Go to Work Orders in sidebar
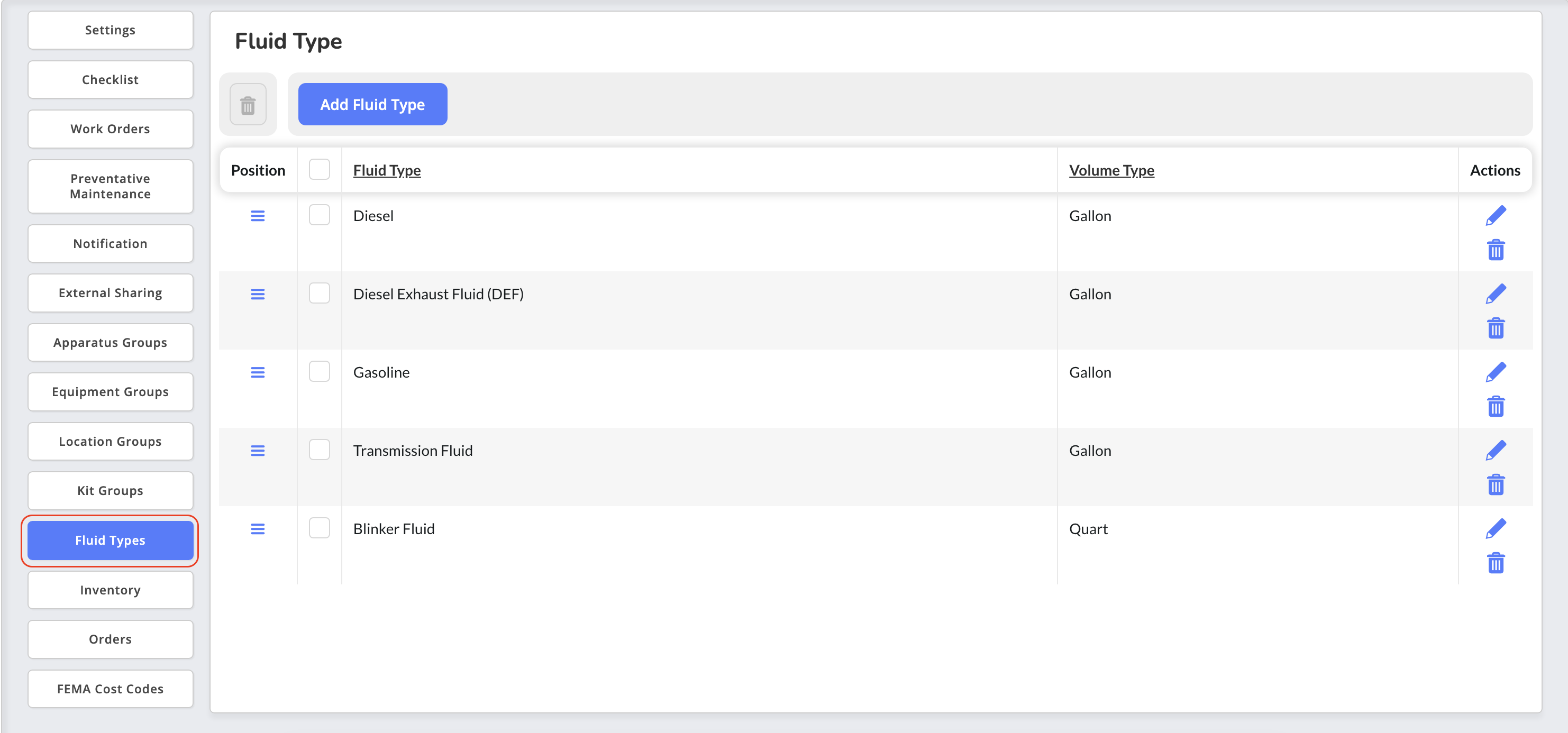 pos(110,129)
